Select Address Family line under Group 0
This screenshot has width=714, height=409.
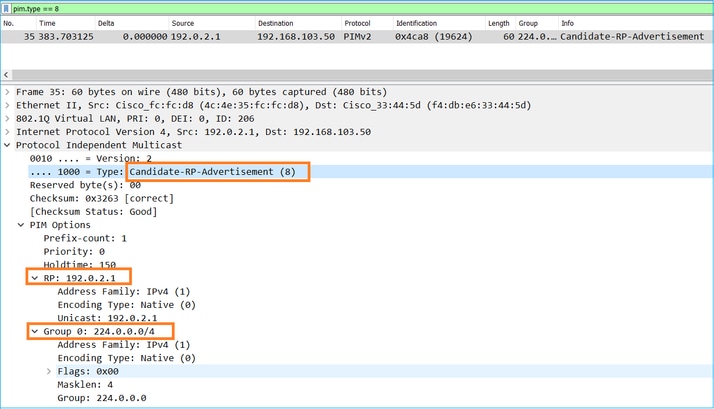[x=123, y=345]
